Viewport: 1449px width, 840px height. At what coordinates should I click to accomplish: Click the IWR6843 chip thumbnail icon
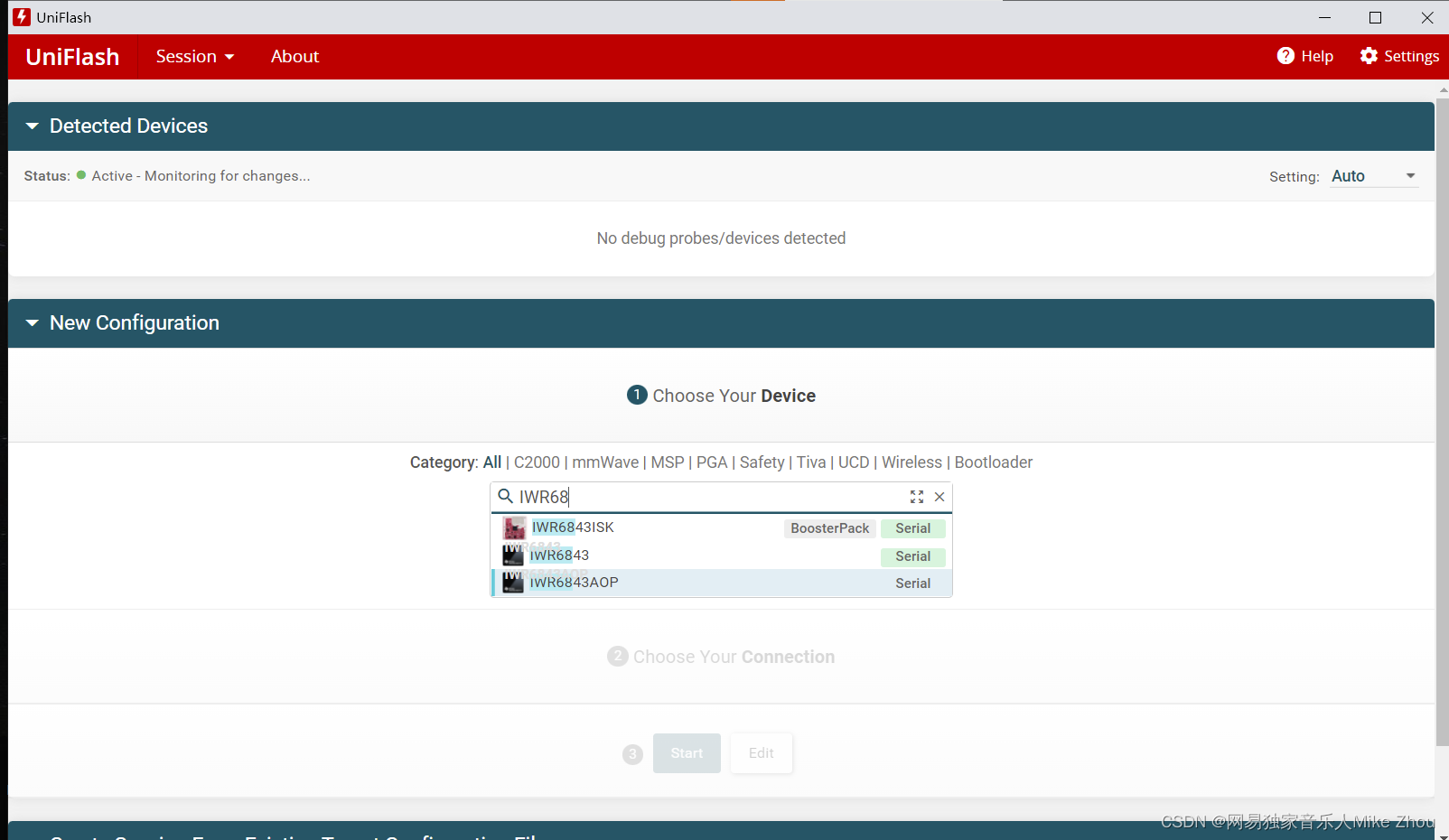[x=513, y=555]
